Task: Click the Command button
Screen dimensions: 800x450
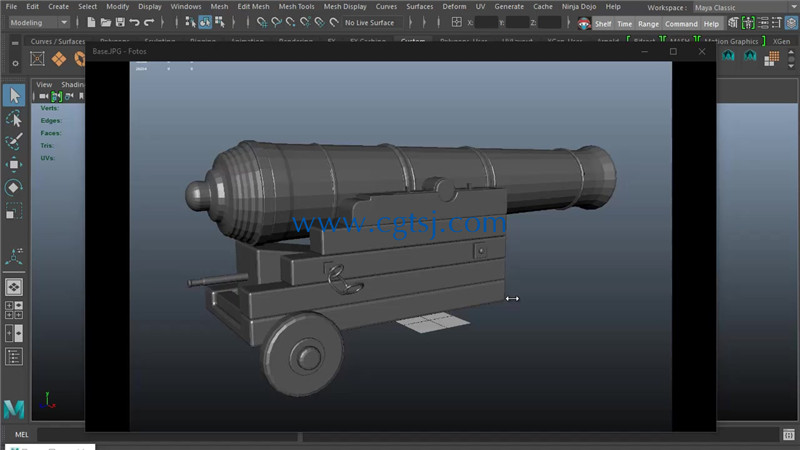Action: (681, 23)
